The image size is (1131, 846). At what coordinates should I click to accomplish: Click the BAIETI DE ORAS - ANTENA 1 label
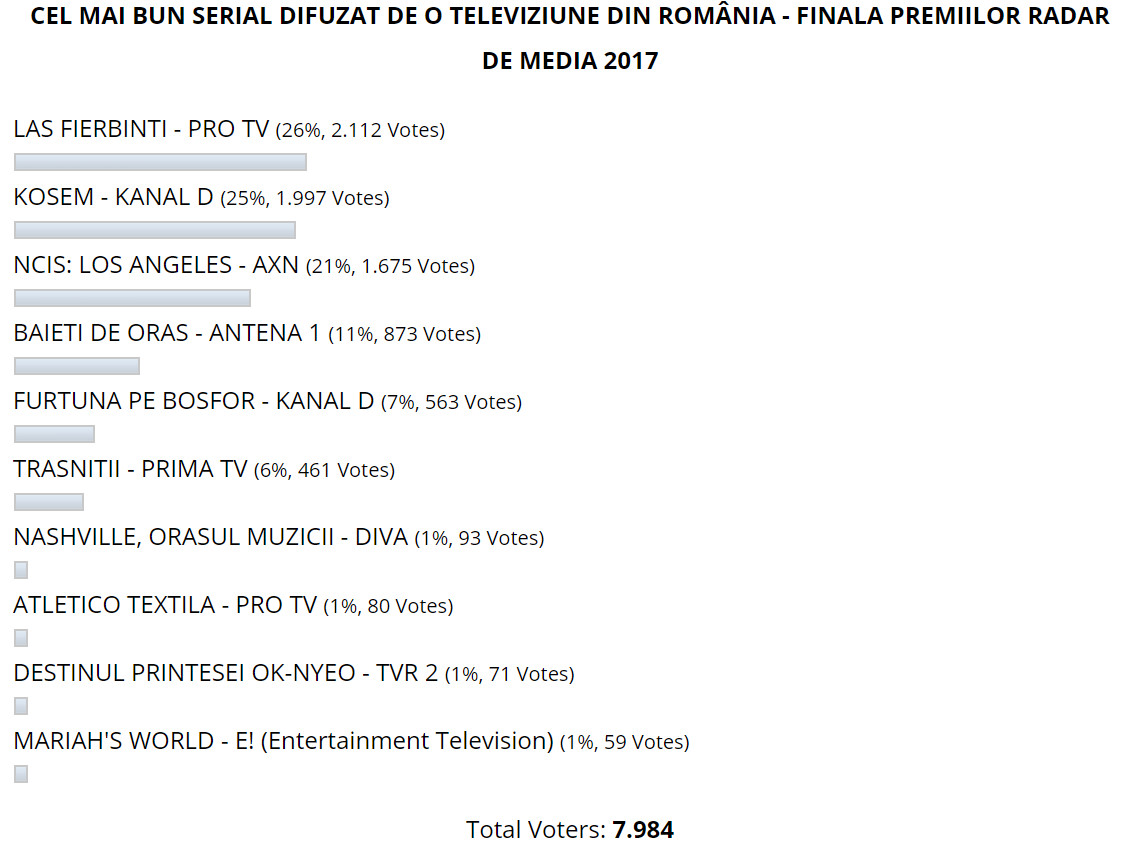tap(167, 333)
